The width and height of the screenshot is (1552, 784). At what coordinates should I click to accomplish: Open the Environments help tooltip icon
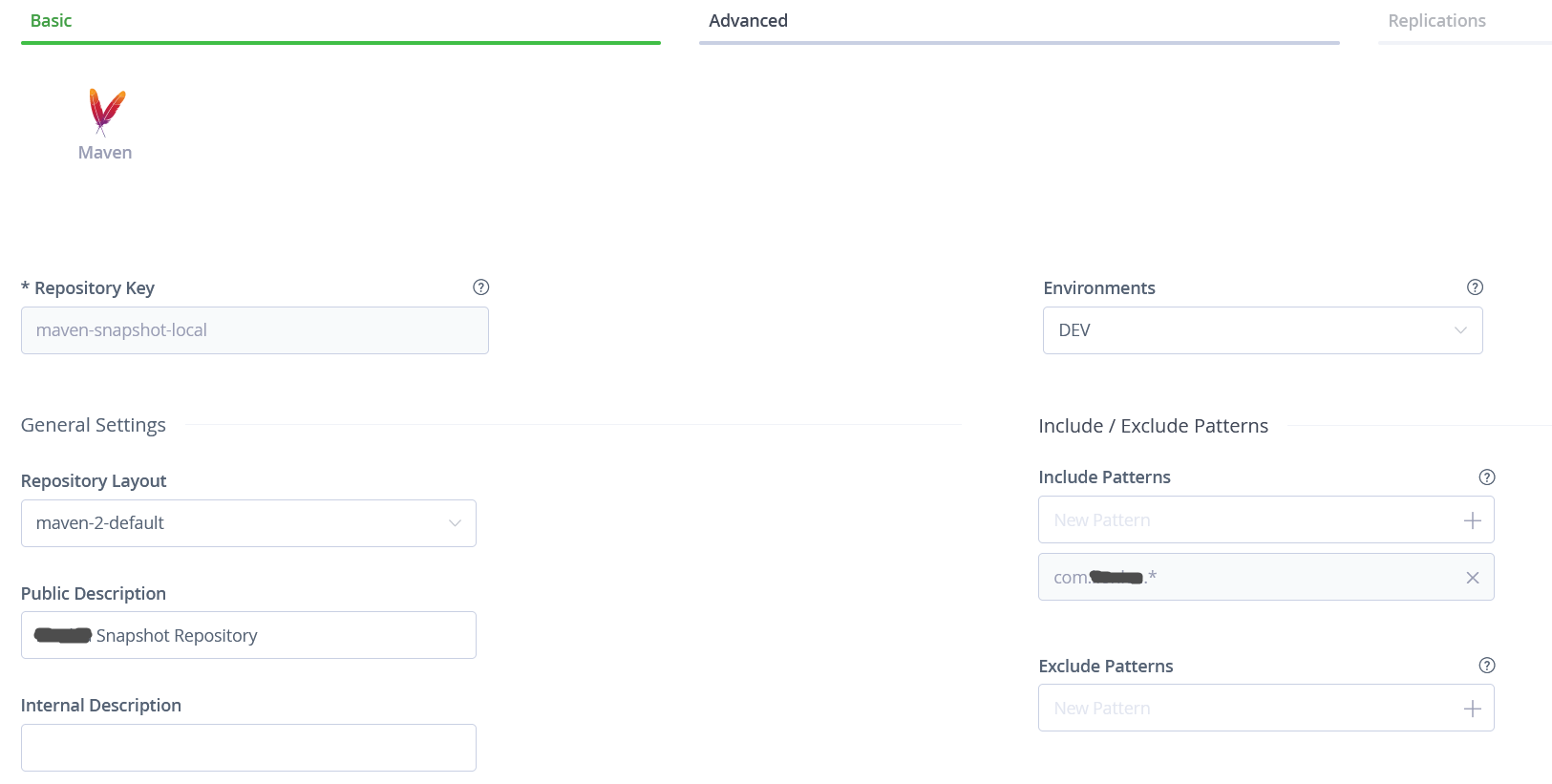point(1475,287)
